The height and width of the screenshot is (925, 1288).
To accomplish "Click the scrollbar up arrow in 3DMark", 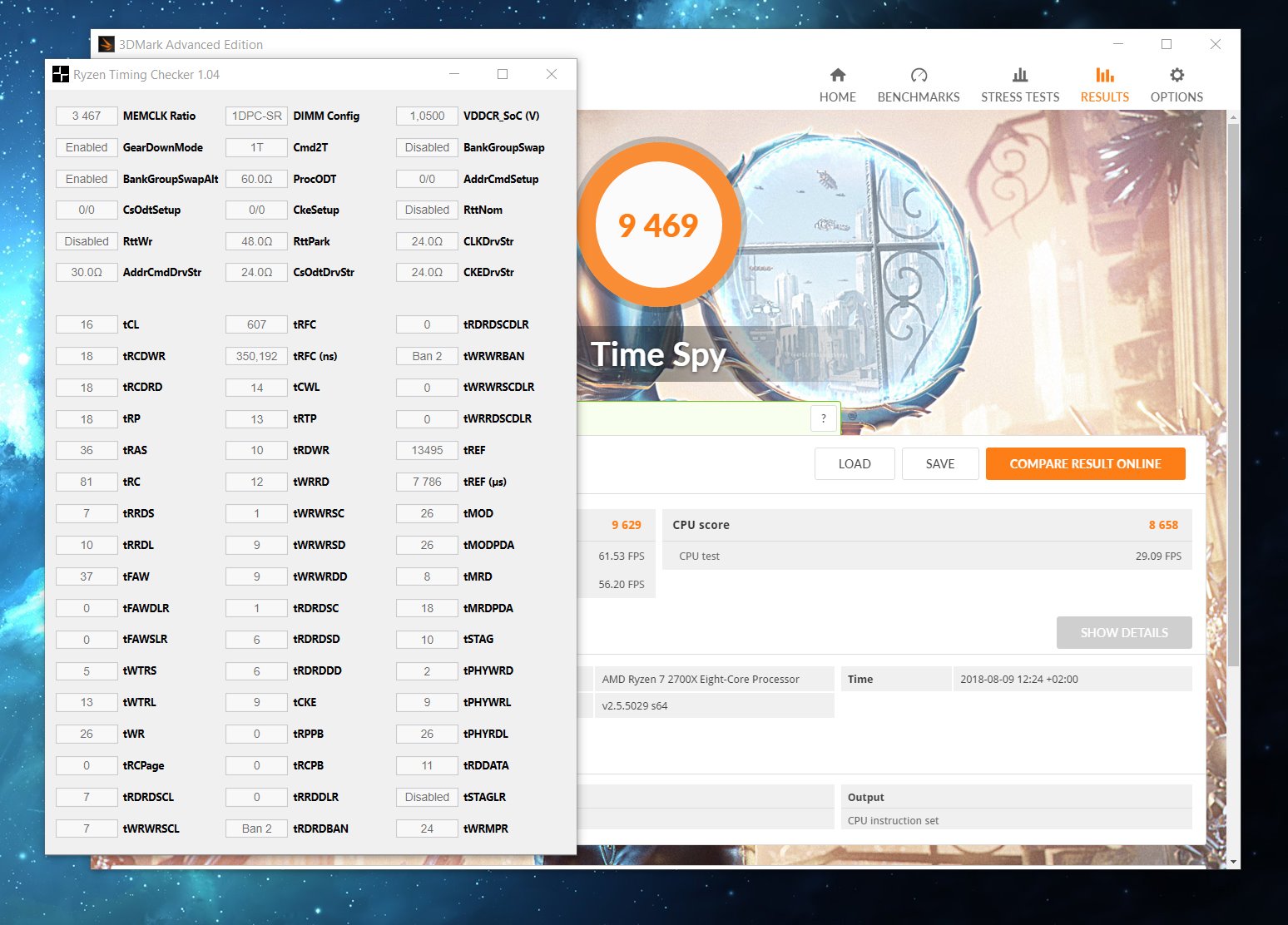I will click(x=1233, y=117).
